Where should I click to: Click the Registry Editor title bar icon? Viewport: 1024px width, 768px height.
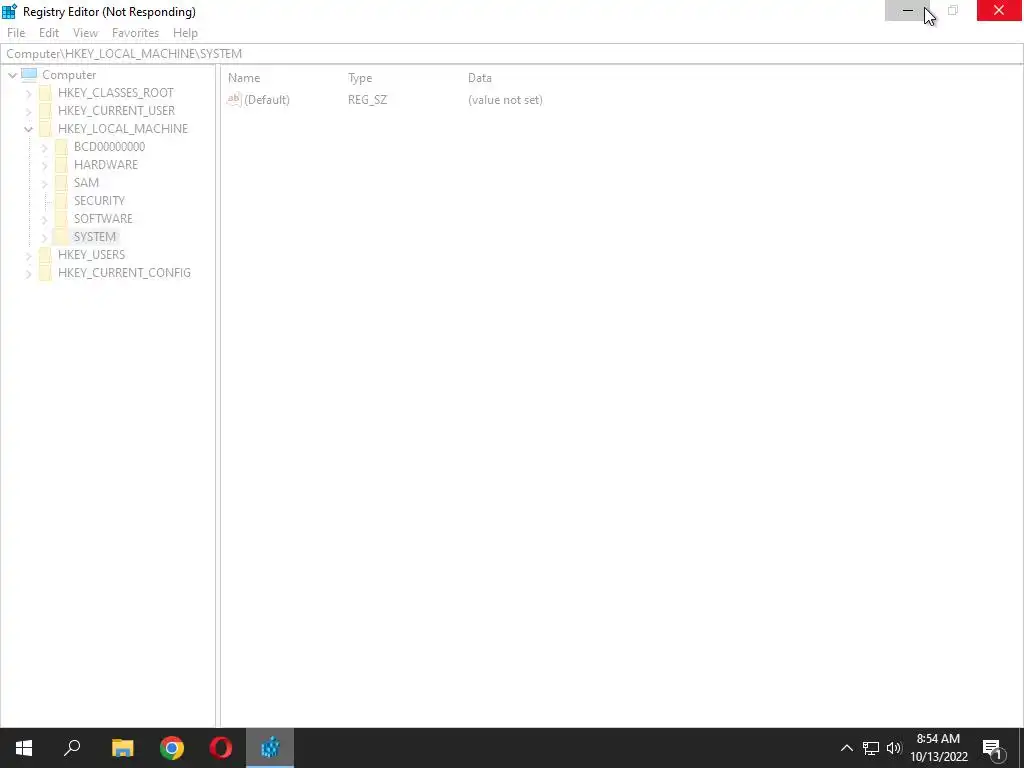point(9,11)
